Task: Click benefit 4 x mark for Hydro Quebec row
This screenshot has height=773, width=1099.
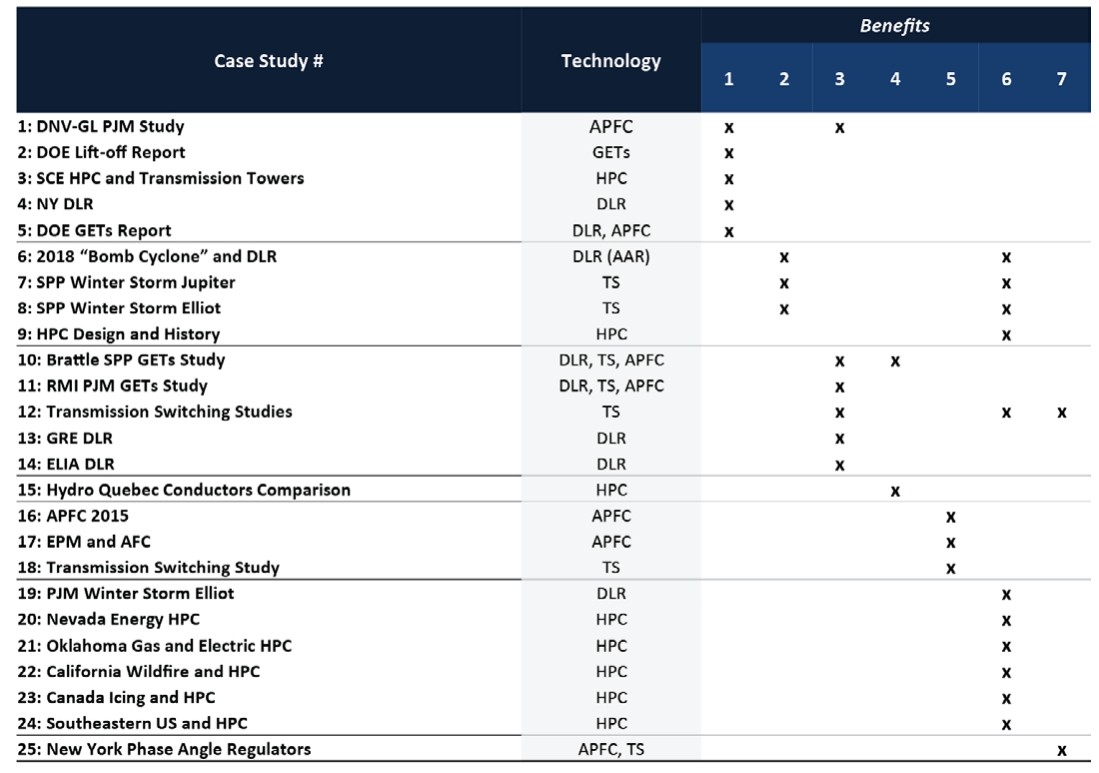Action: (x=895, y=491)
